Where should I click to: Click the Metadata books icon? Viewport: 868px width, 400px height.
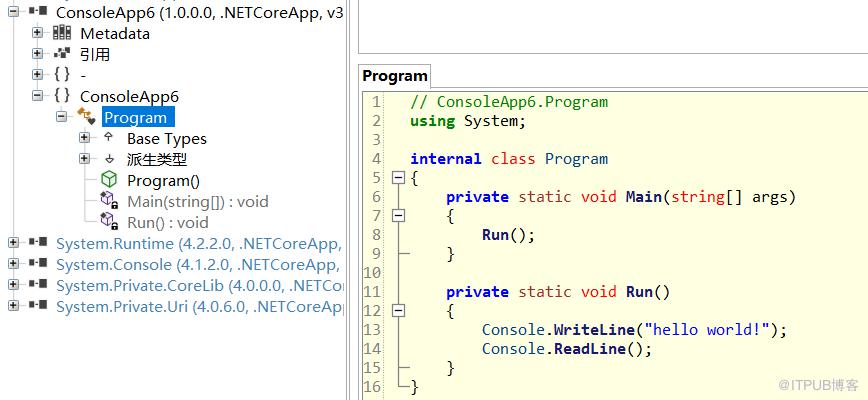click(62, 33)
